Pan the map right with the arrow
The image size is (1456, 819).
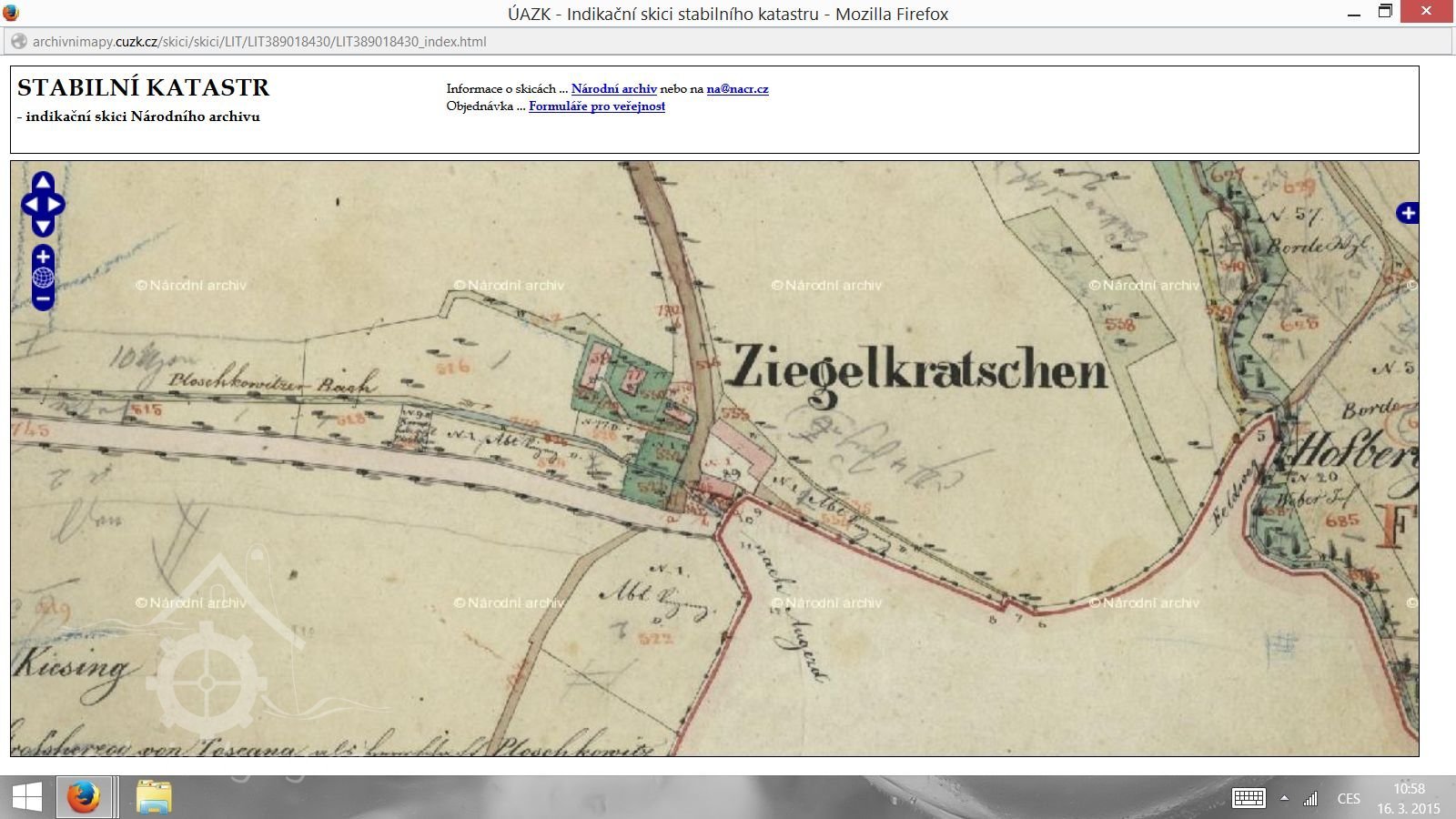point(56,205)
